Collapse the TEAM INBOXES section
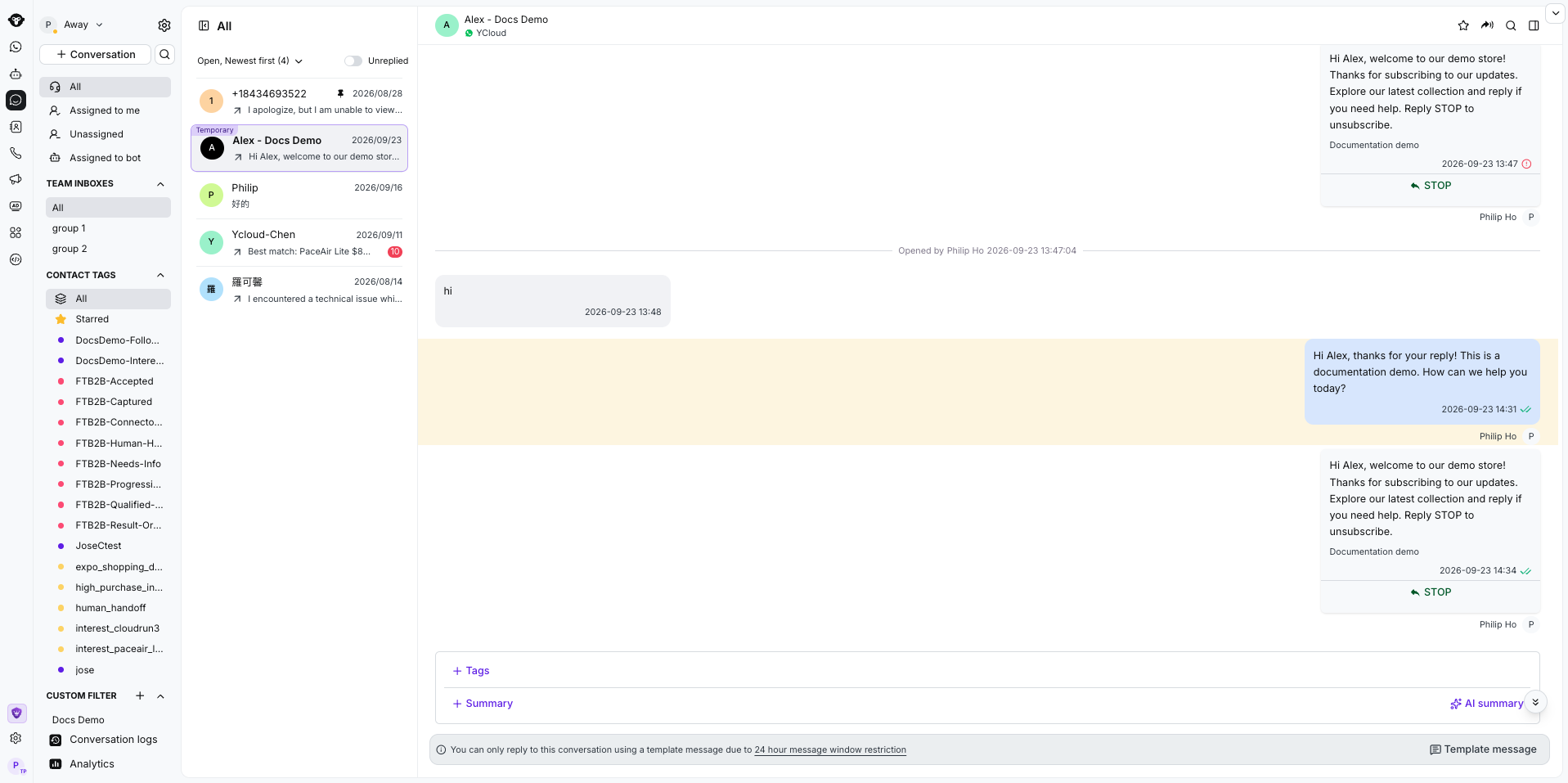The image size is (1568, 783). [x=160, y=184]
